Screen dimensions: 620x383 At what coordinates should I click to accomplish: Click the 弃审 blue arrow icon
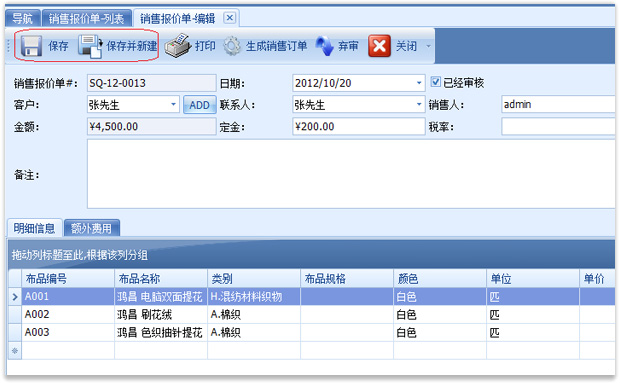[325, 46]
